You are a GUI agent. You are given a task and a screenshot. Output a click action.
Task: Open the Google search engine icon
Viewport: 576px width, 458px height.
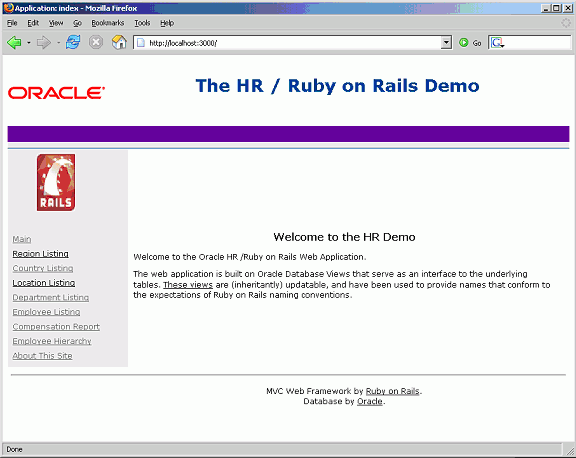pyautogui.click(x=498, y=43)
